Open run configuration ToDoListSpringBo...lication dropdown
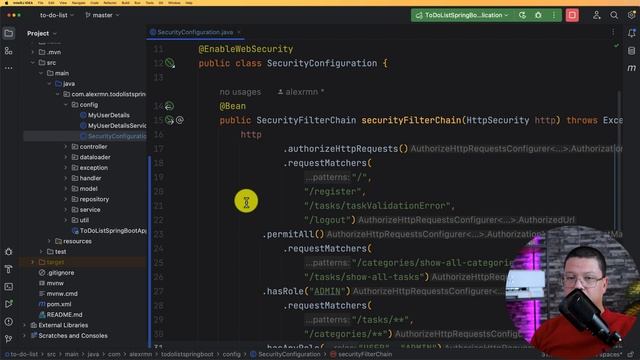The width and height of the screenshot is (640, 360). [x=462, y=15]
